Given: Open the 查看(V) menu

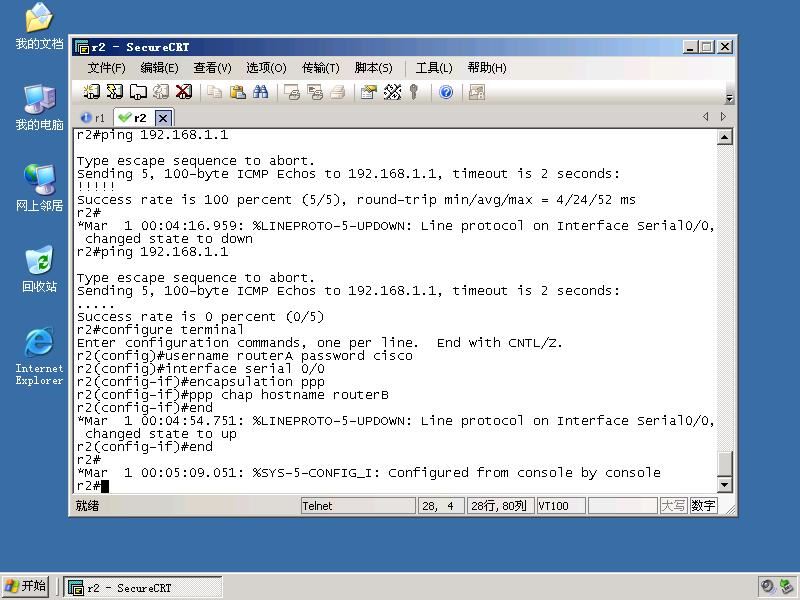Looking at the screenshot, I should (212, 68).
